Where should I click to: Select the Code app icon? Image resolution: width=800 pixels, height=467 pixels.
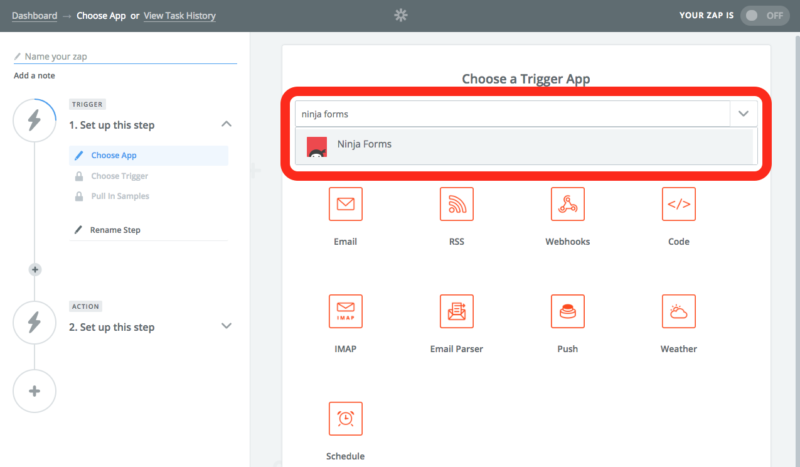pyautogui.click(x=678, y=204)
